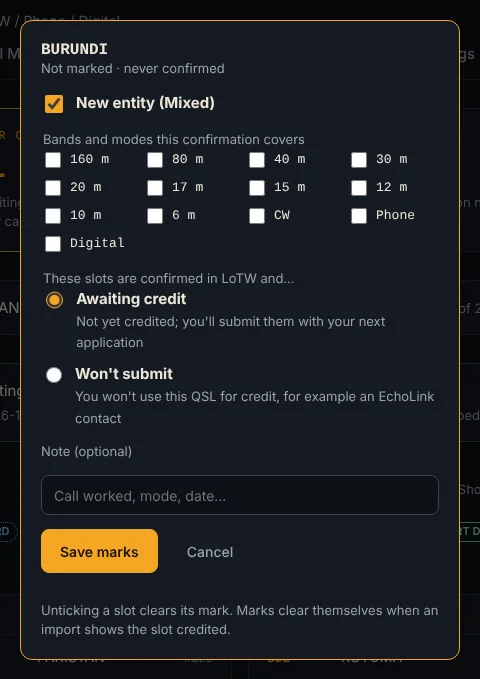Click the Awaiting credit label text

click(x=131, y=299)
